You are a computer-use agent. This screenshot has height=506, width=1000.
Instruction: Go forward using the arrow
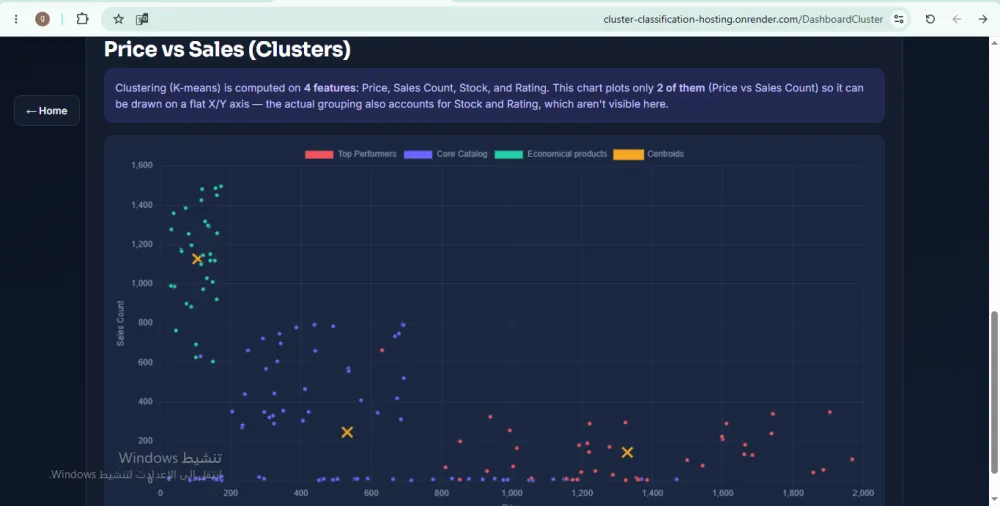tap(983, 19)
